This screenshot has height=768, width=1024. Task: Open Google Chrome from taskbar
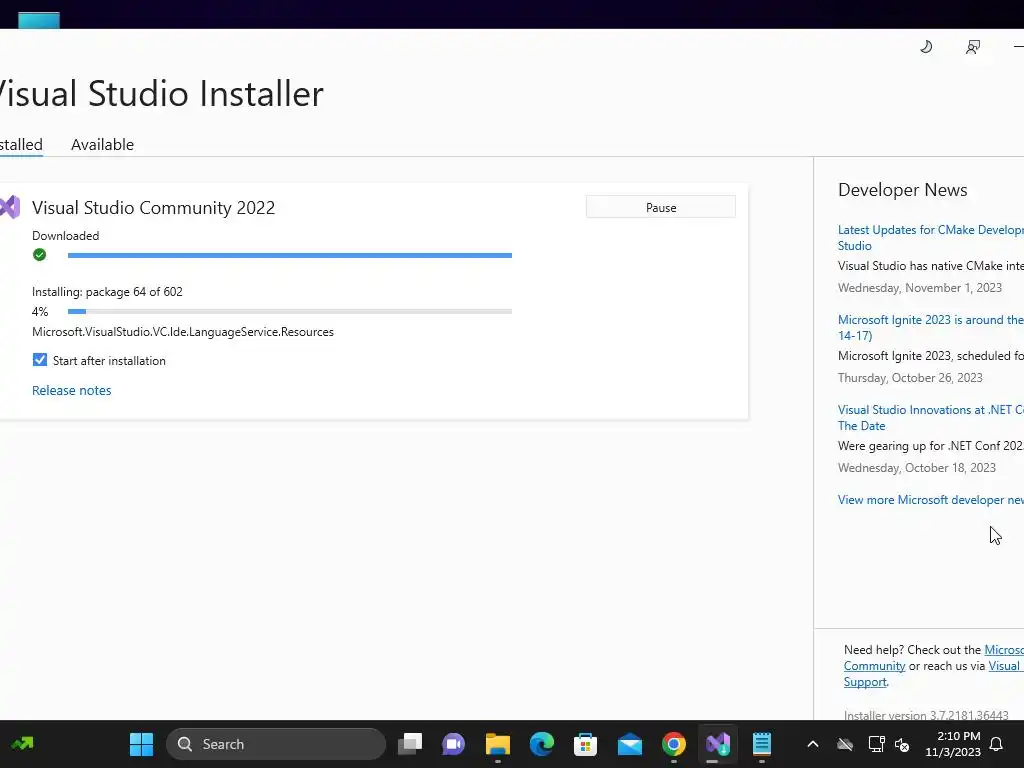pos(673,744)
